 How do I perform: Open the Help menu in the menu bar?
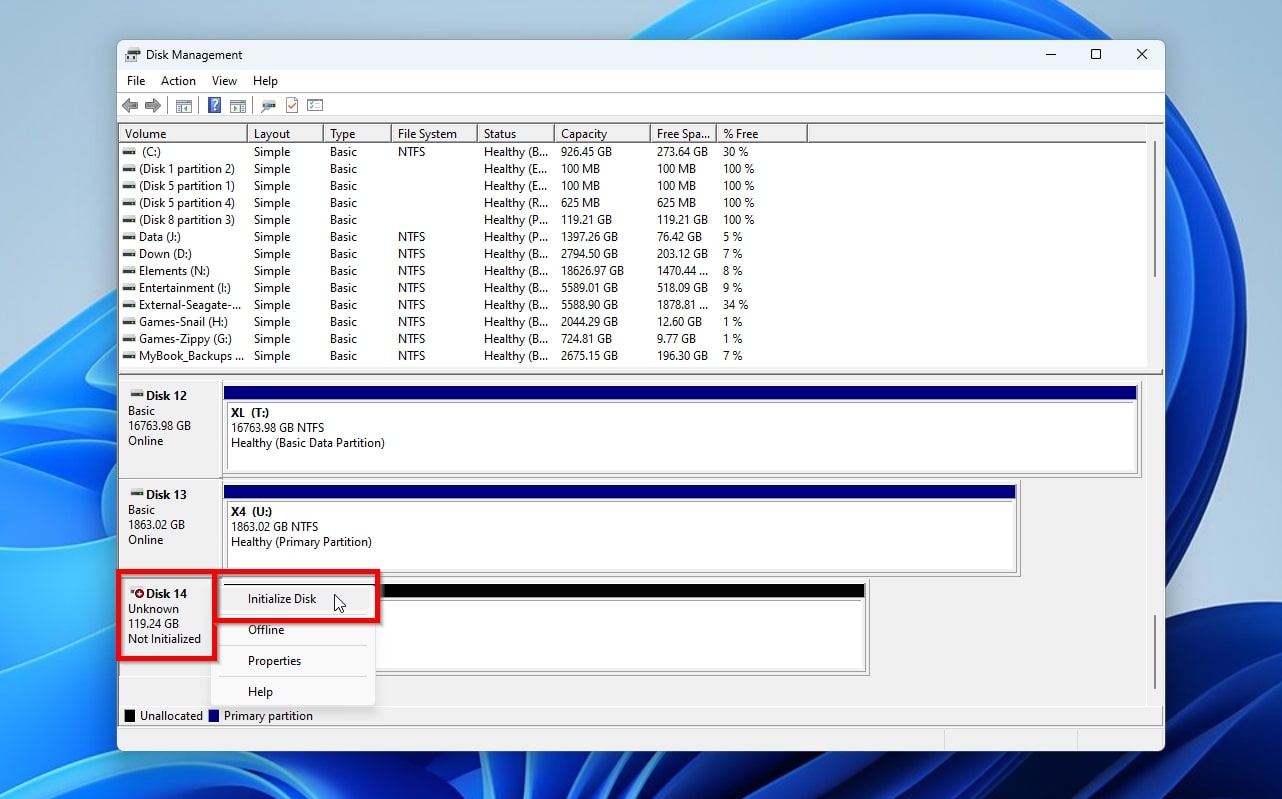point(265,81)
